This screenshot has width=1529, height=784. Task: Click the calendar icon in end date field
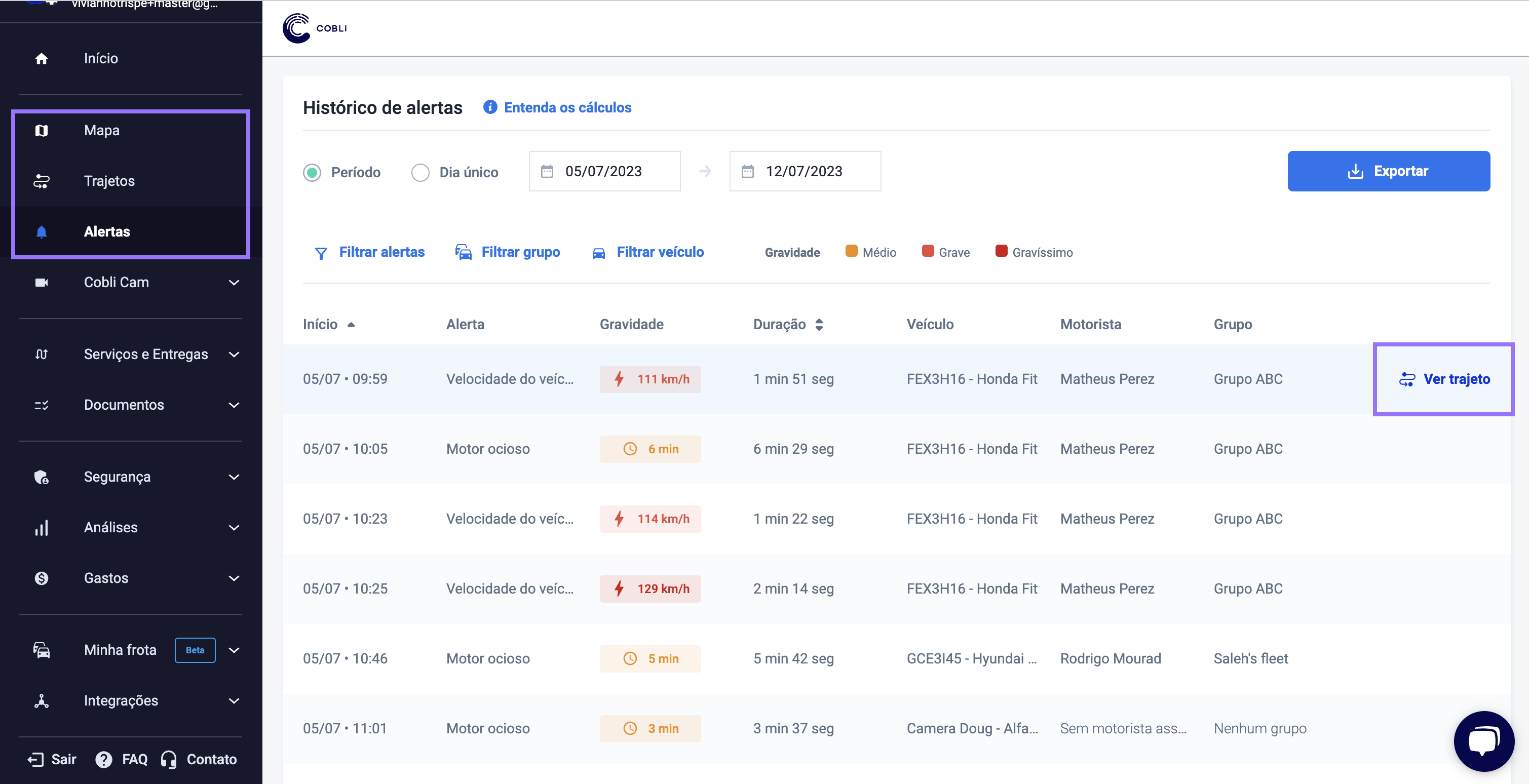pyautogui.click(x=747, y=172)
